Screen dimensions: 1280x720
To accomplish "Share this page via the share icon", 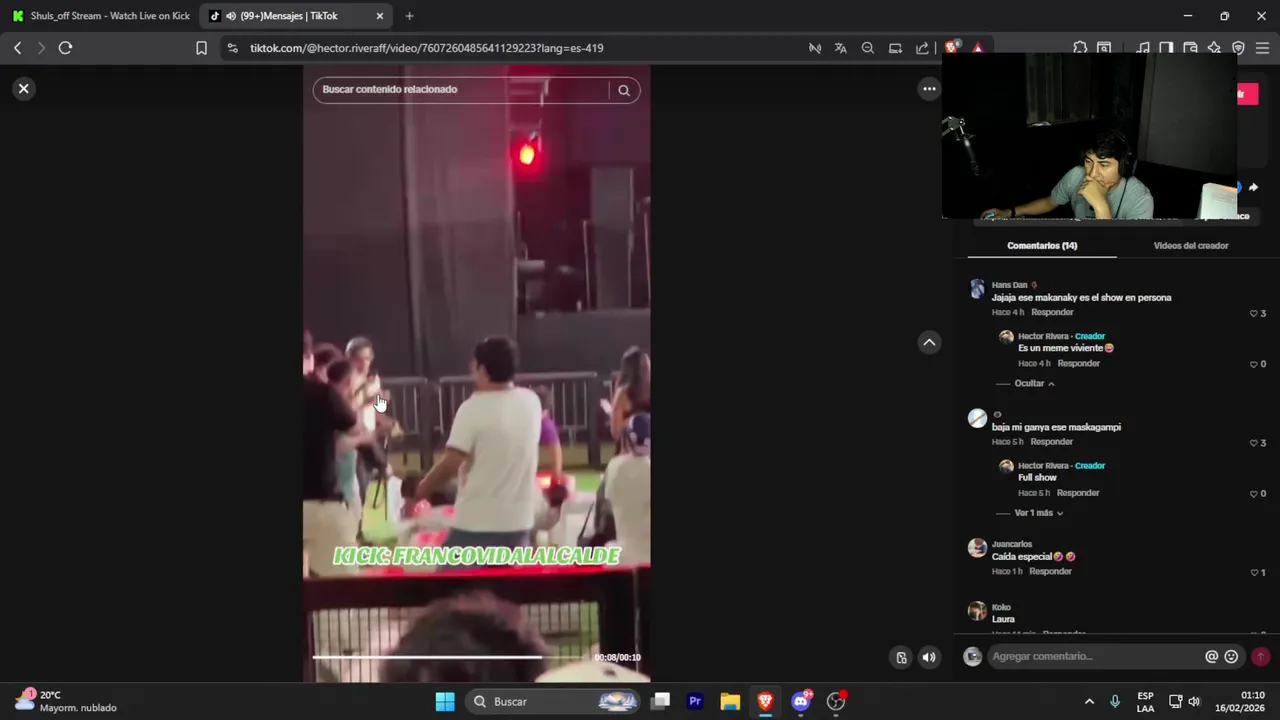I will pos(922,48).
